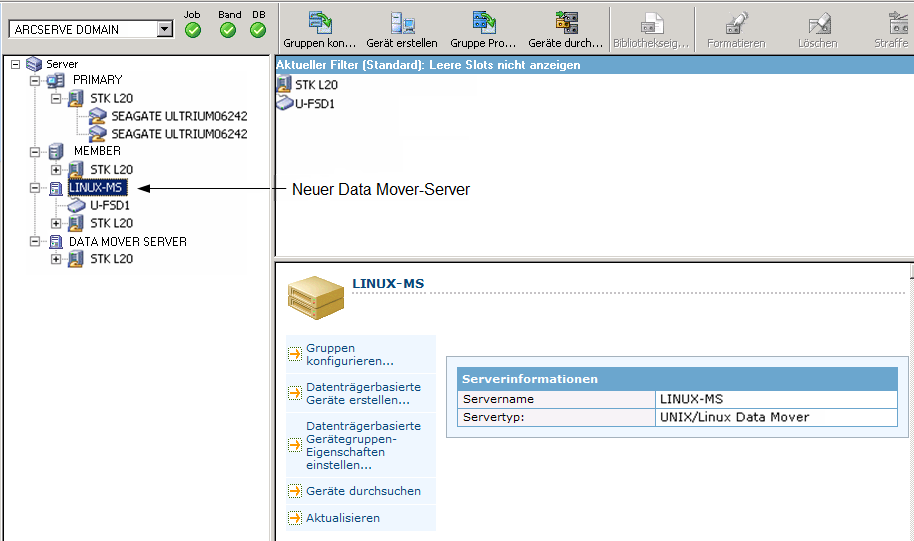Expand STK L20 under MEMBER
Screen dimensions: 914x541
tap(56, 170)
